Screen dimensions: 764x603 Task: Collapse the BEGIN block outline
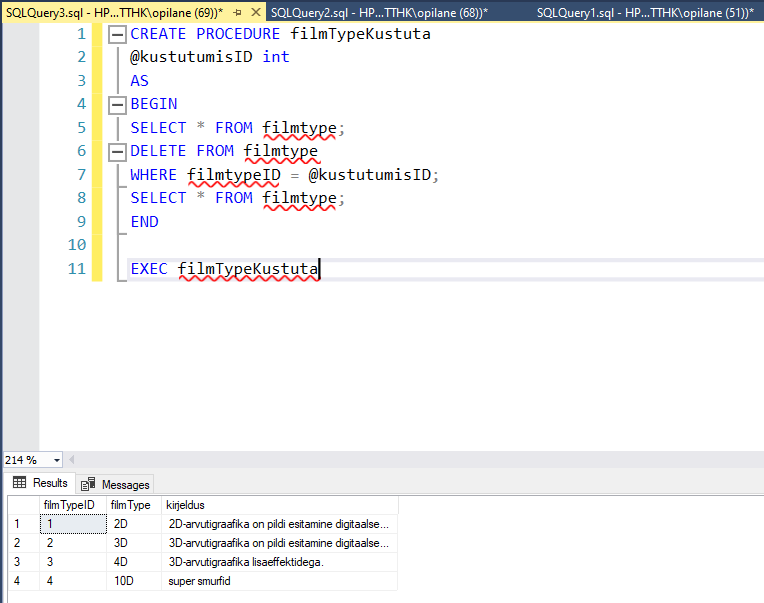pos(117,104)
